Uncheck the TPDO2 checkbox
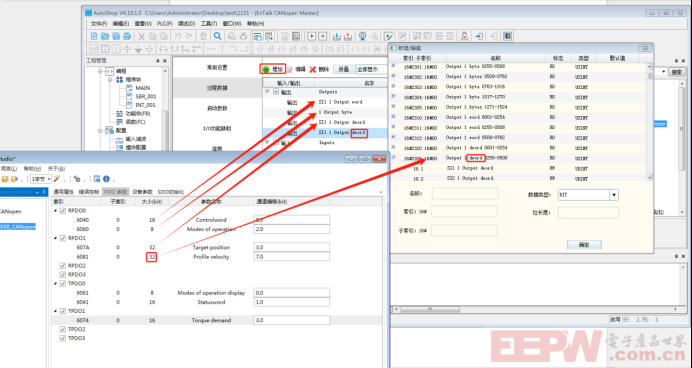This screenshot has width=692, height=368. click(x=63, y=329)
